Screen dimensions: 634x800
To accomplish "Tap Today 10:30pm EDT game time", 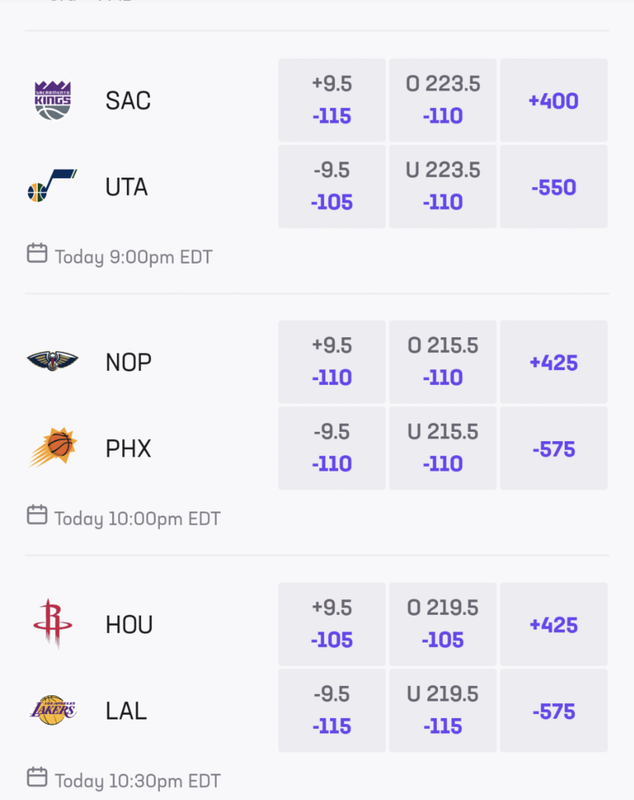I will point(138,781).
